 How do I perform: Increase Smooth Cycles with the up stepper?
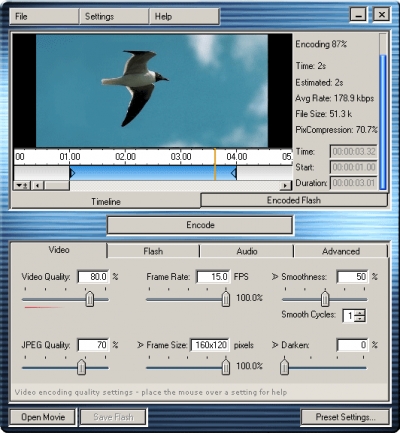point(360,313)
